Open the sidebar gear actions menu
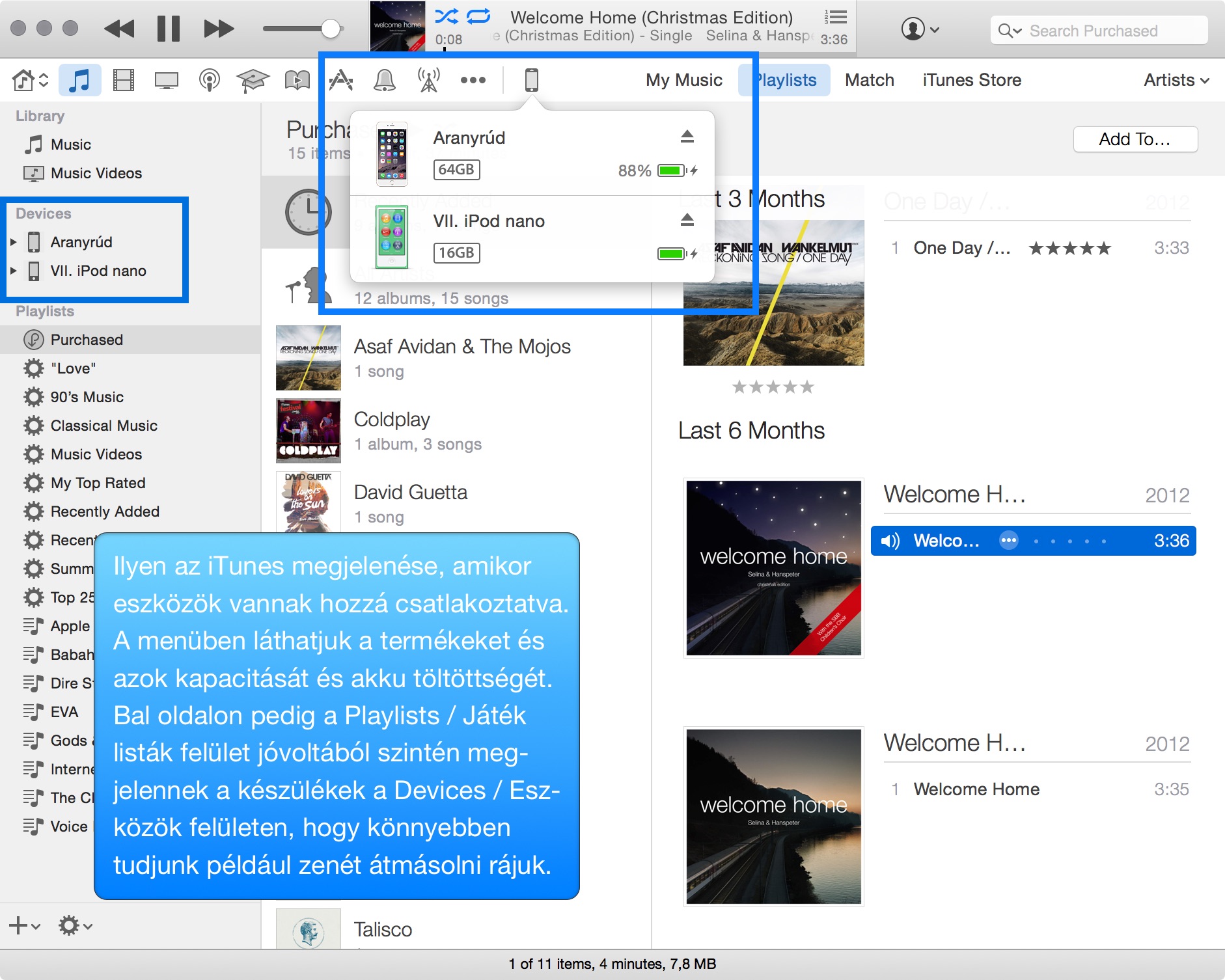The width and height of the screenshot is (1225, 980). 75,925
